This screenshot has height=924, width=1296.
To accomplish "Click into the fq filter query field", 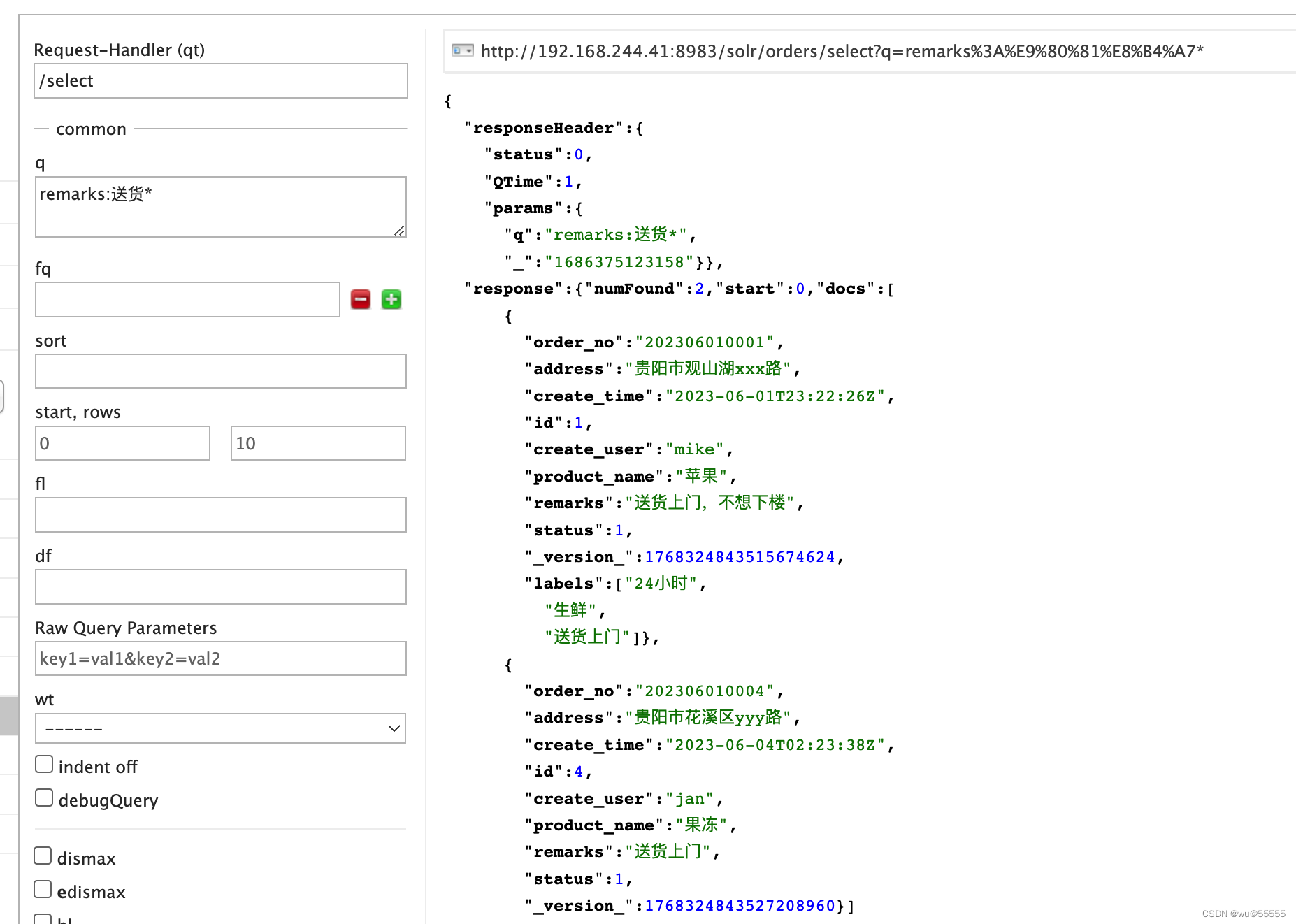I will click(187, 300).
